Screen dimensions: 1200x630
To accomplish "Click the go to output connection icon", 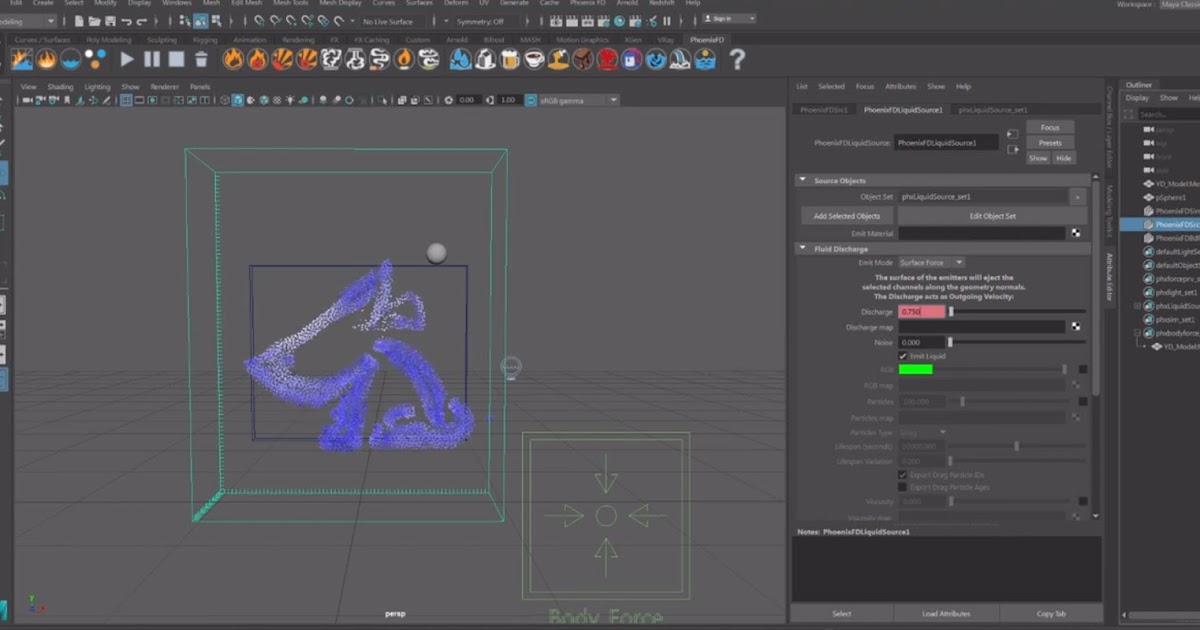I will pyautogui.click(x=1012, y=150).
